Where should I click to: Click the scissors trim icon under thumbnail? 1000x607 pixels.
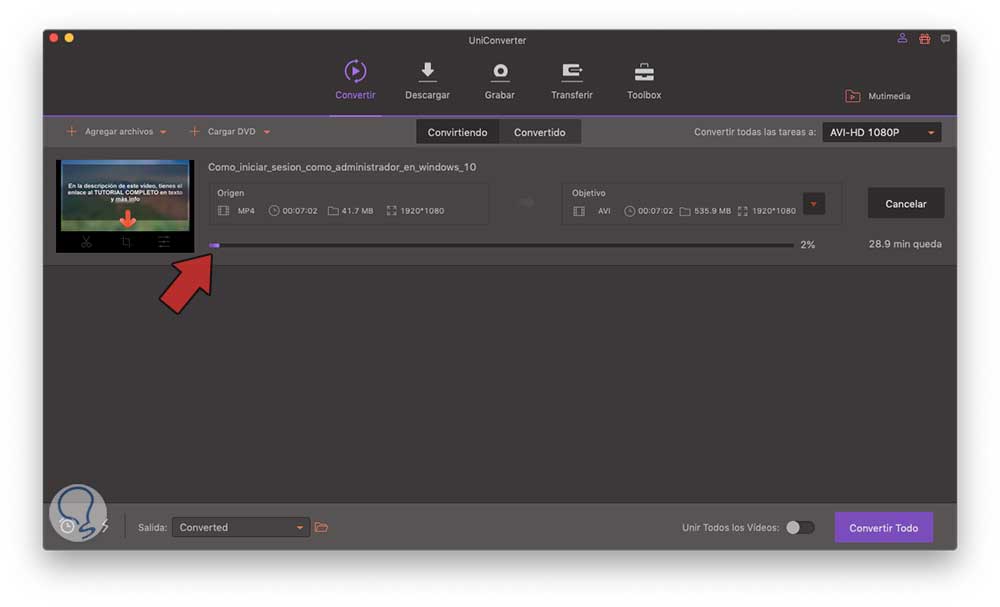[86, 242]
